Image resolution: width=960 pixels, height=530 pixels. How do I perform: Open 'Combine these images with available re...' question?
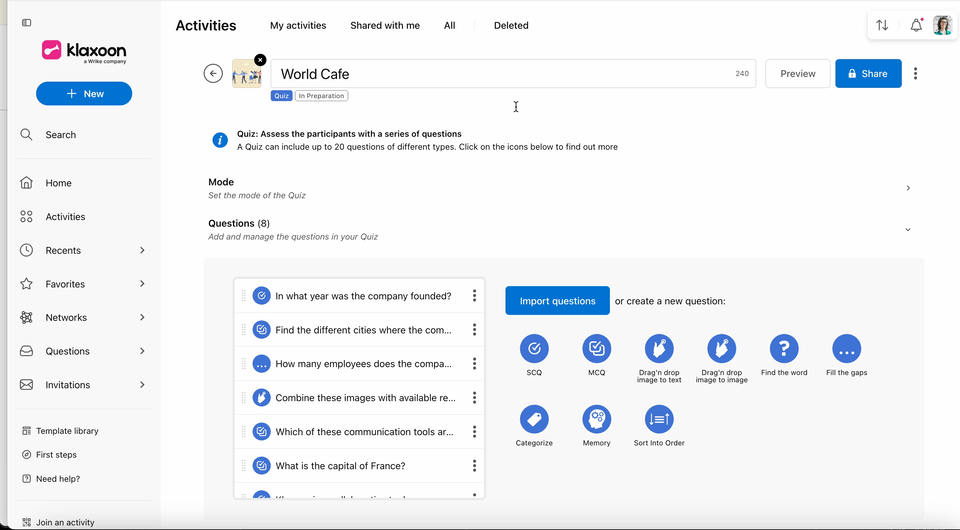coord(366,398)
